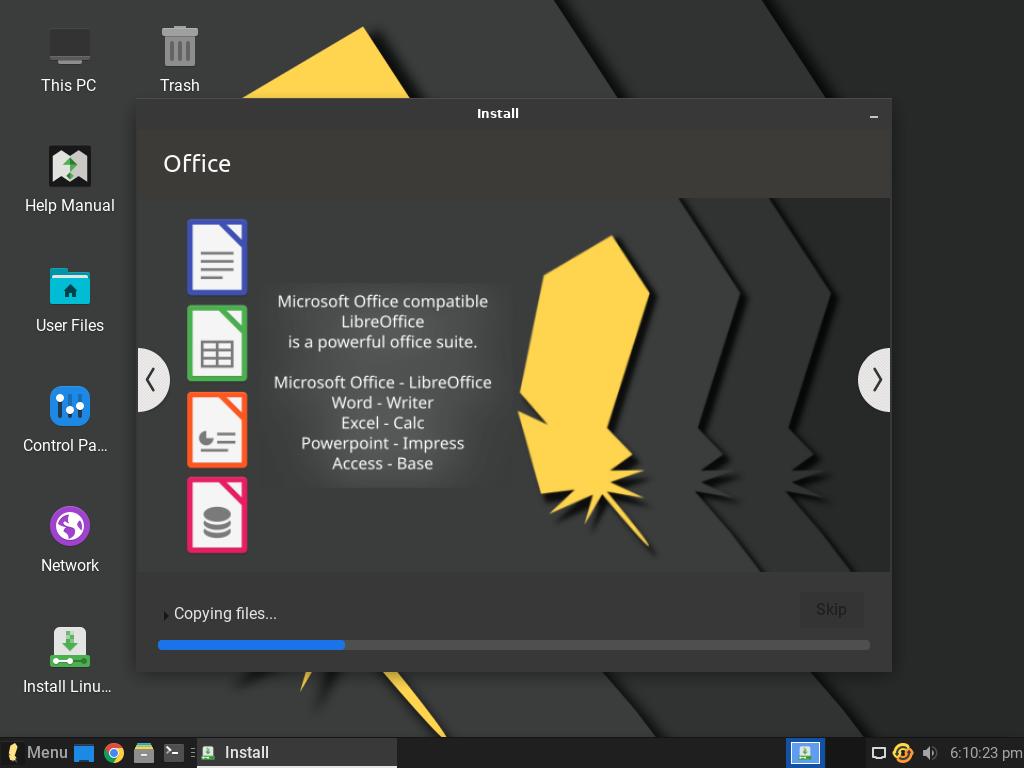
Task: Show desktop via blue taskbar icon
Action: 84,753
